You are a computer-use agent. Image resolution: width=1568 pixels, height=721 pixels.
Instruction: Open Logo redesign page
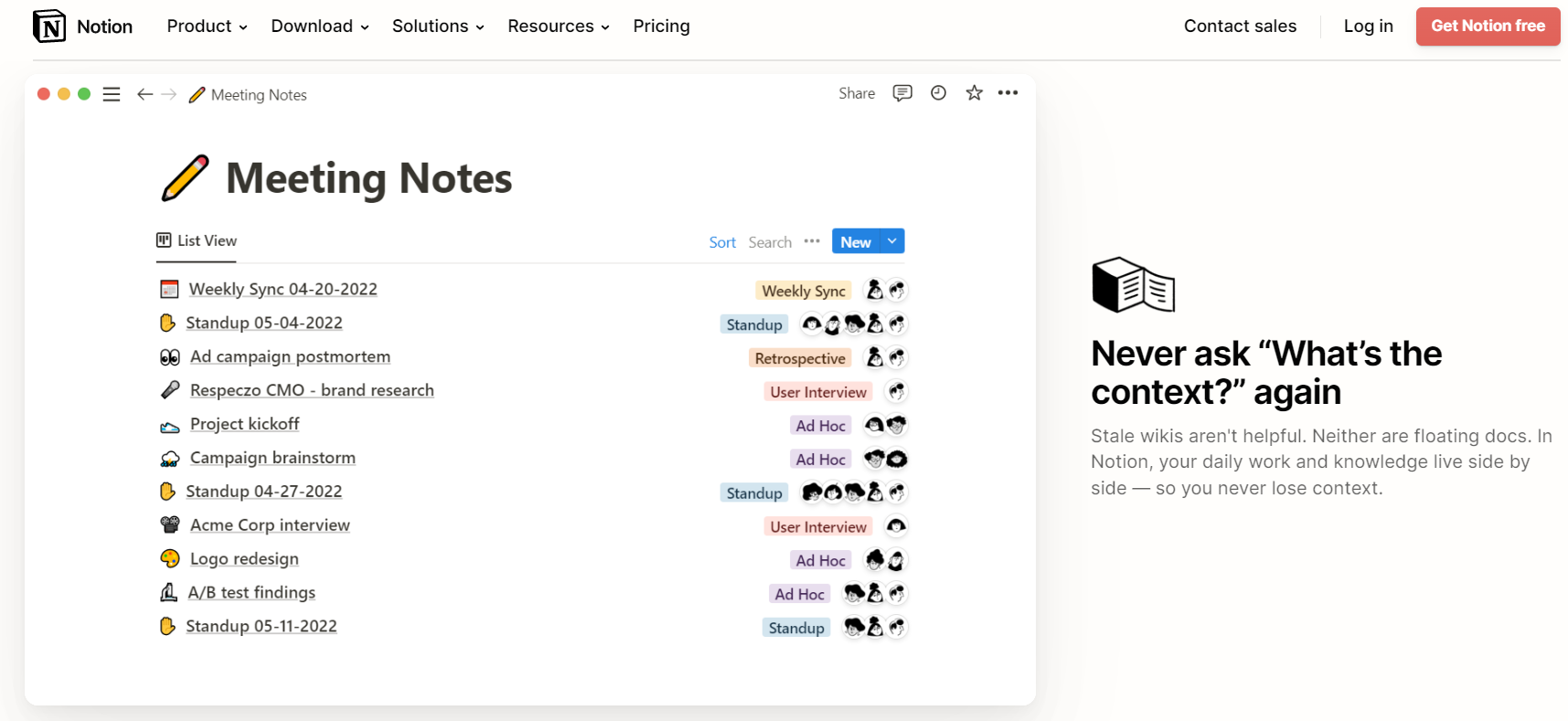(x=244, y=559)
